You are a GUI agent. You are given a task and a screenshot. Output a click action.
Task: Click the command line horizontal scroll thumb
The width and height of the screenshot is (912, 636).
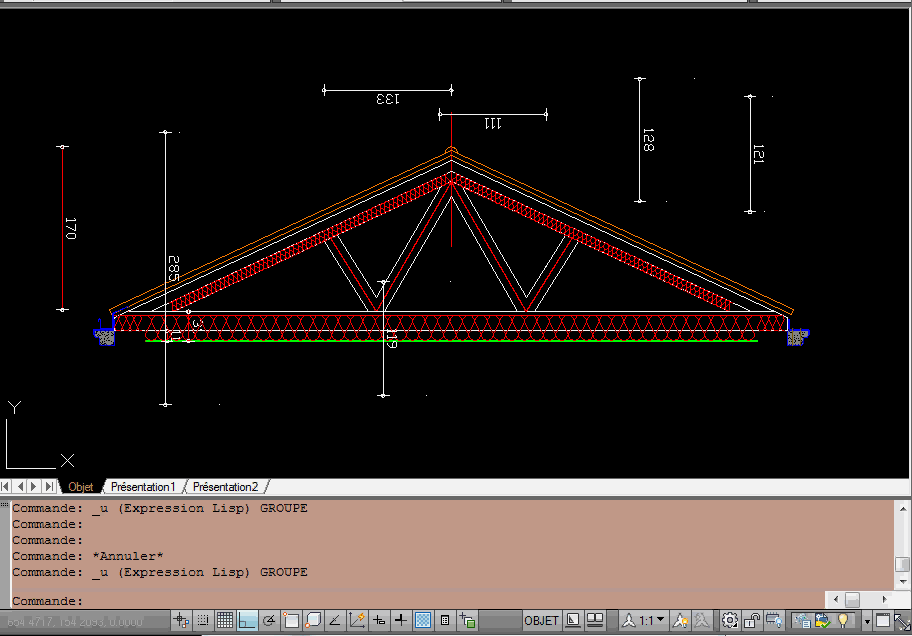(852, 599)
